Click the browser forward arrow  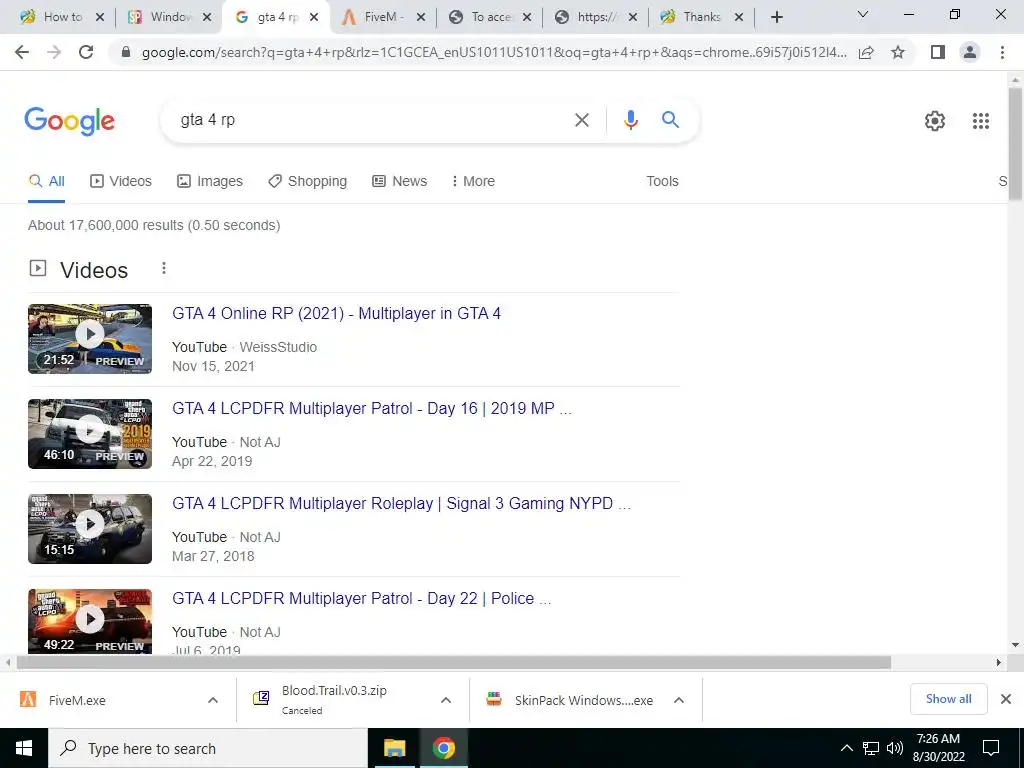[54, 52]
